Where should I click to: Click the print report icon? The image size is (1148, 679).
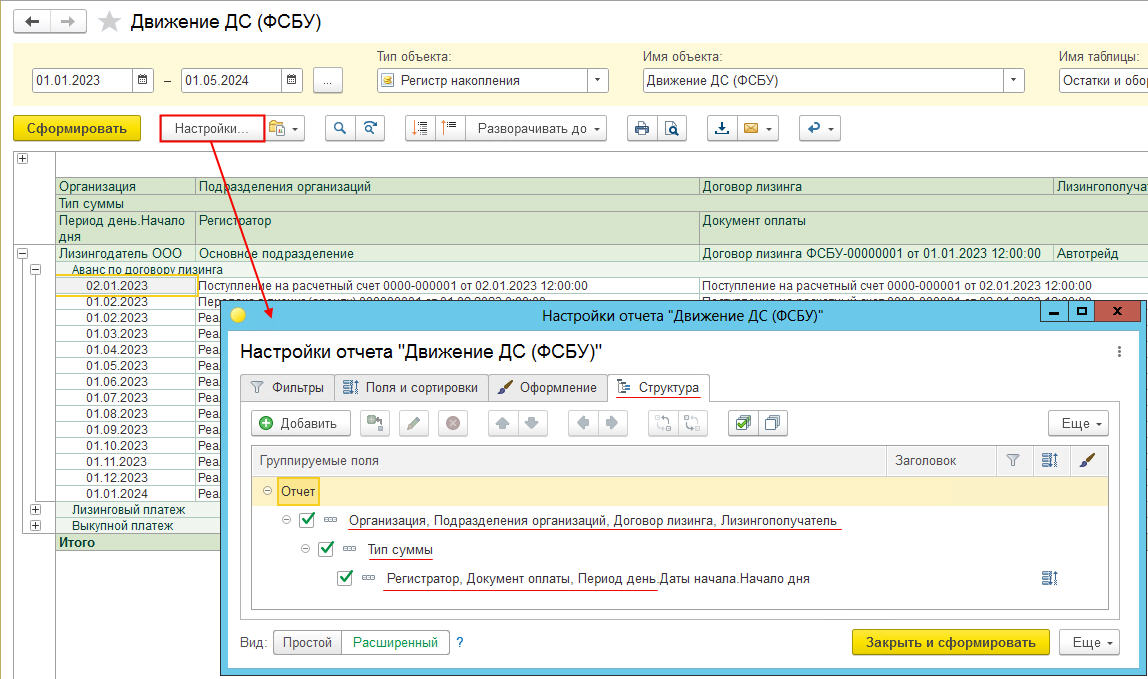642,128
